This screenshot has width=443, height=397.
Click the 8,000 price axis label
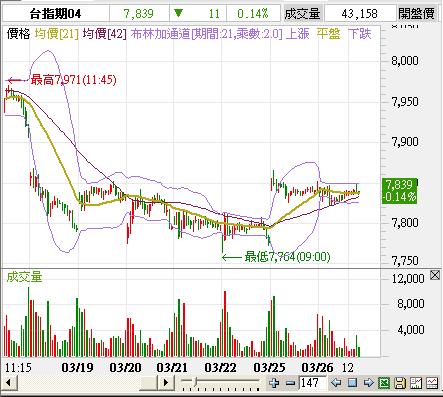[405, 61]
